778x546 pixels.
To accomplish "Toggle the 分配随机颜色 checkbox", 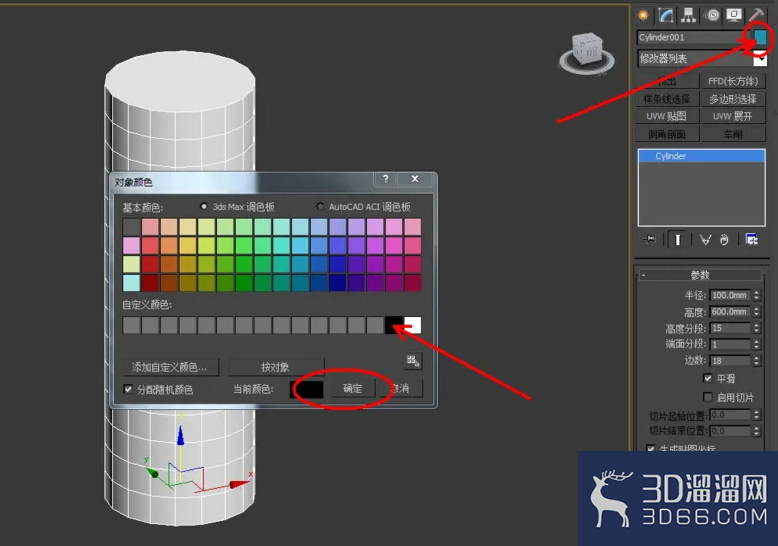I will pyautogui.click(x=128, y=389).
